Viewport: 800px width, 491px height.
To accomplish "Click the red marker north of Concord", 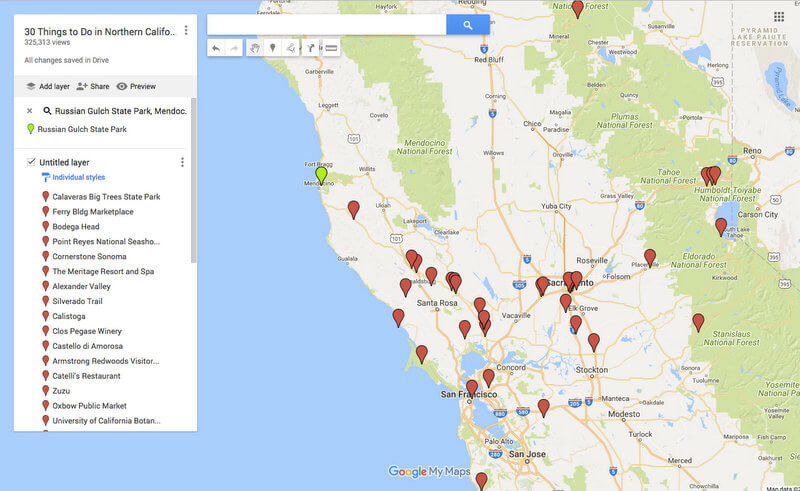I will pyautogui.click(x=488, y=377).
